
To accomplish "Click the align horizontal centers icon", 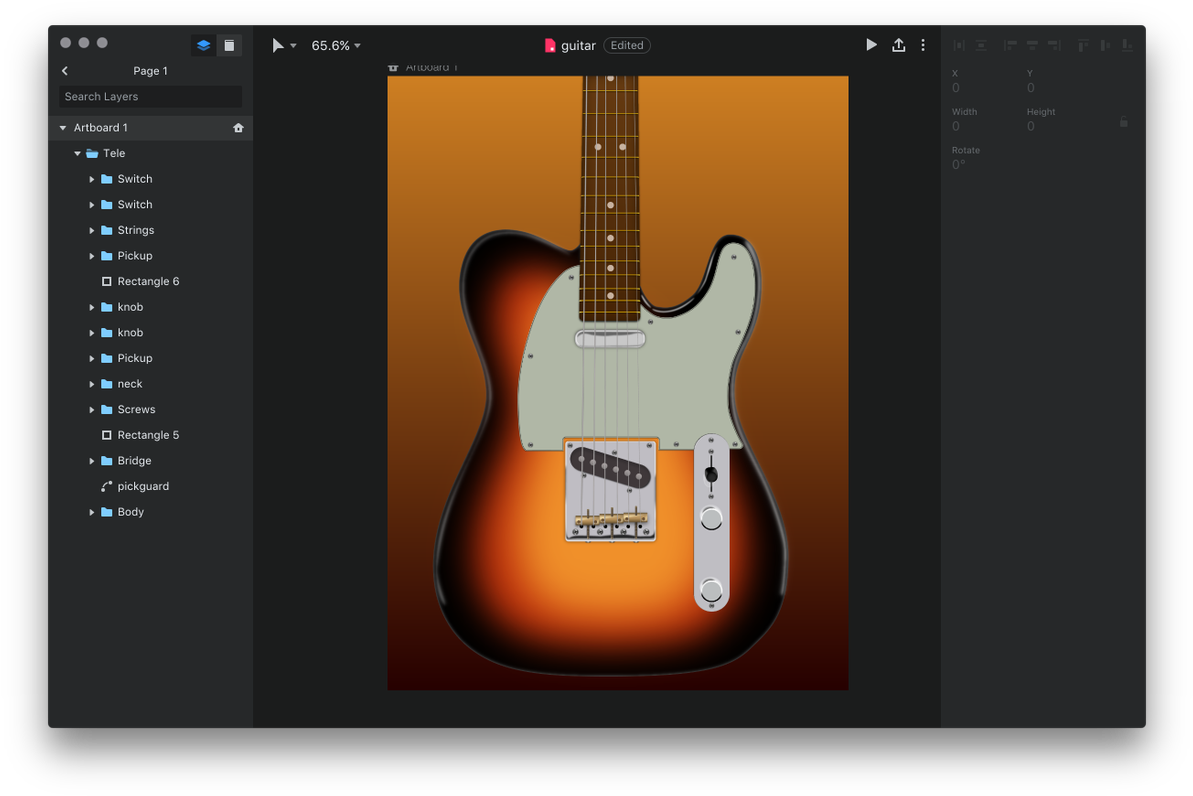I will click(x=1031, y=45).
